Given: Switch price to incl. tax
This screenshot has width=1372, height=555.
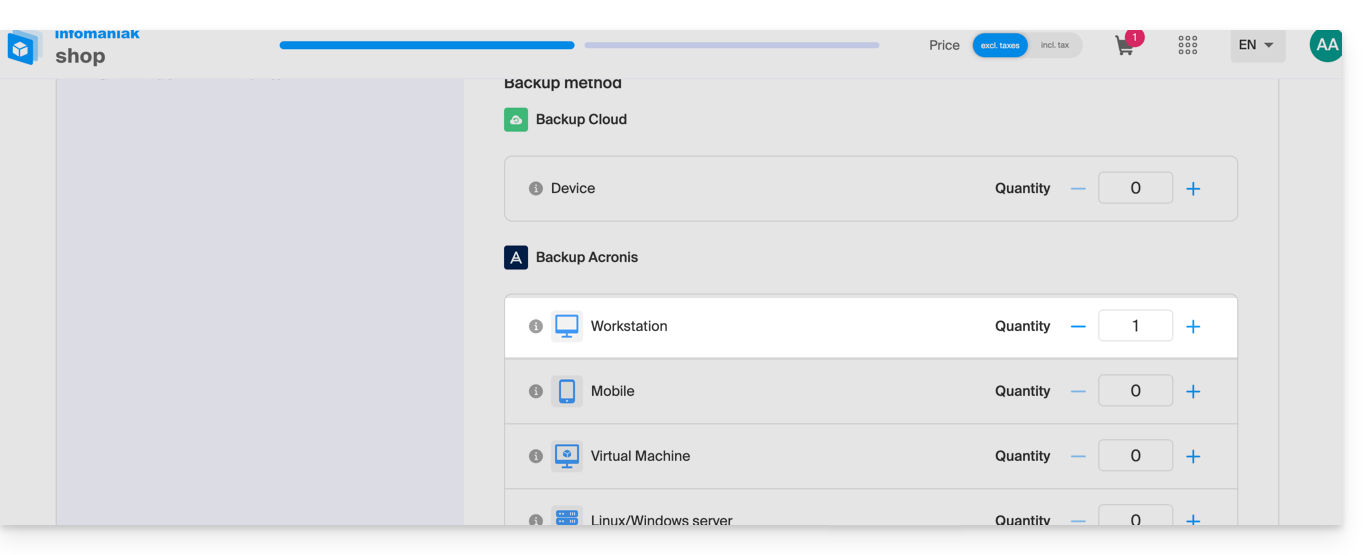Looking at the screenshot, I should (1055, 45).
